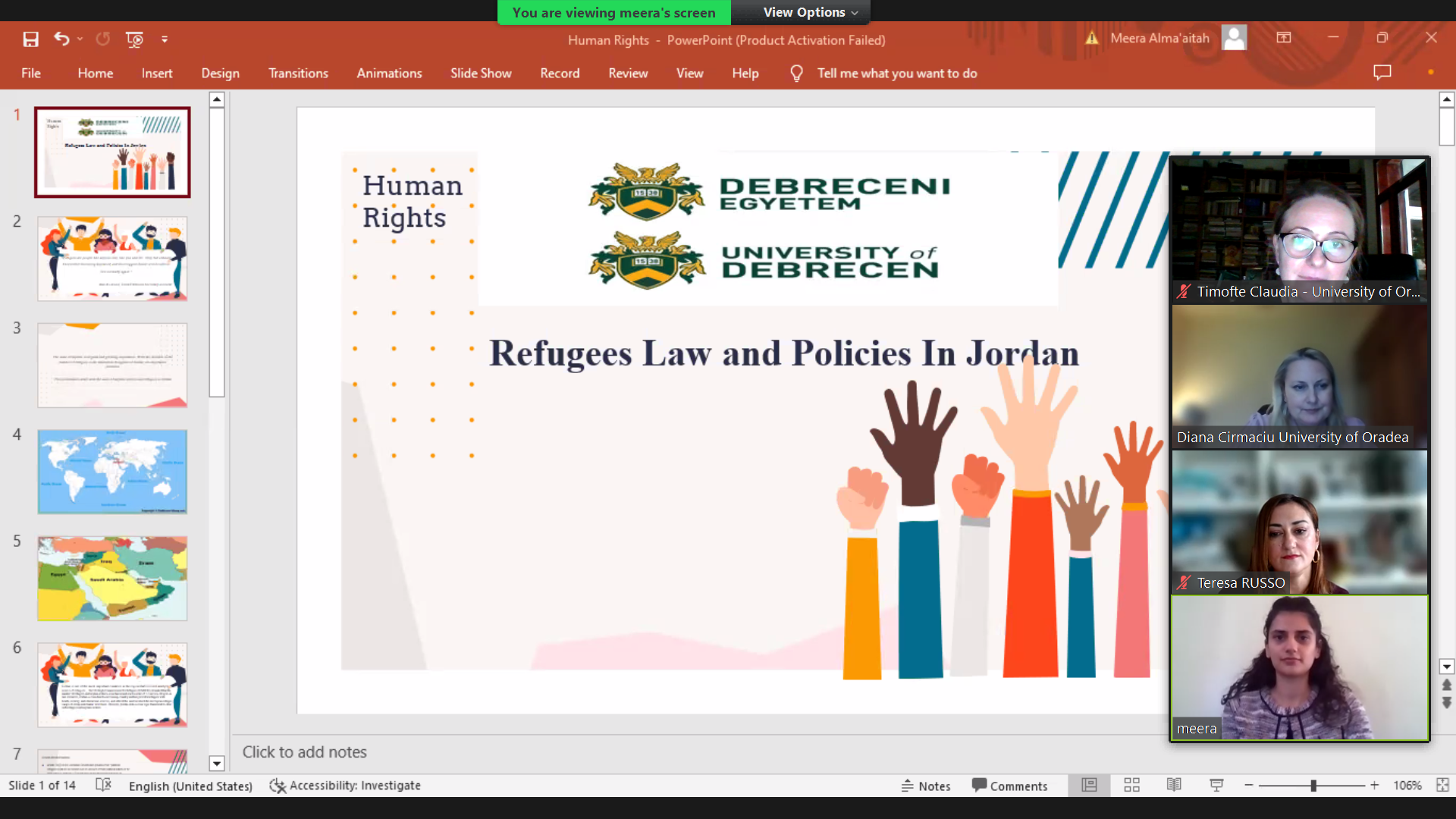Click the English (United States) language button
The image size is (1456, 819).
tap(190, 786)
